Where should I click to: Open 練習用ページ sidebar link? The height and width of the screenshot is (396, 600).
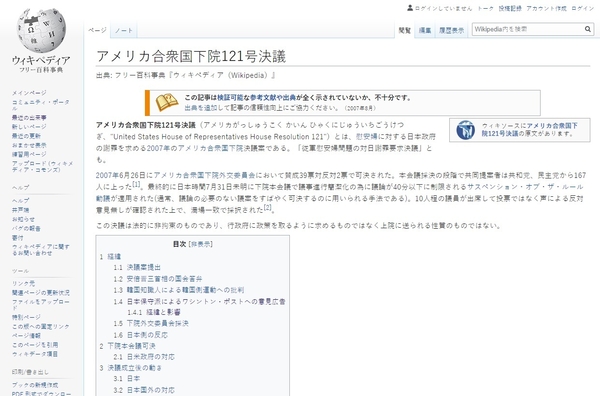click(x=29, y=154)
